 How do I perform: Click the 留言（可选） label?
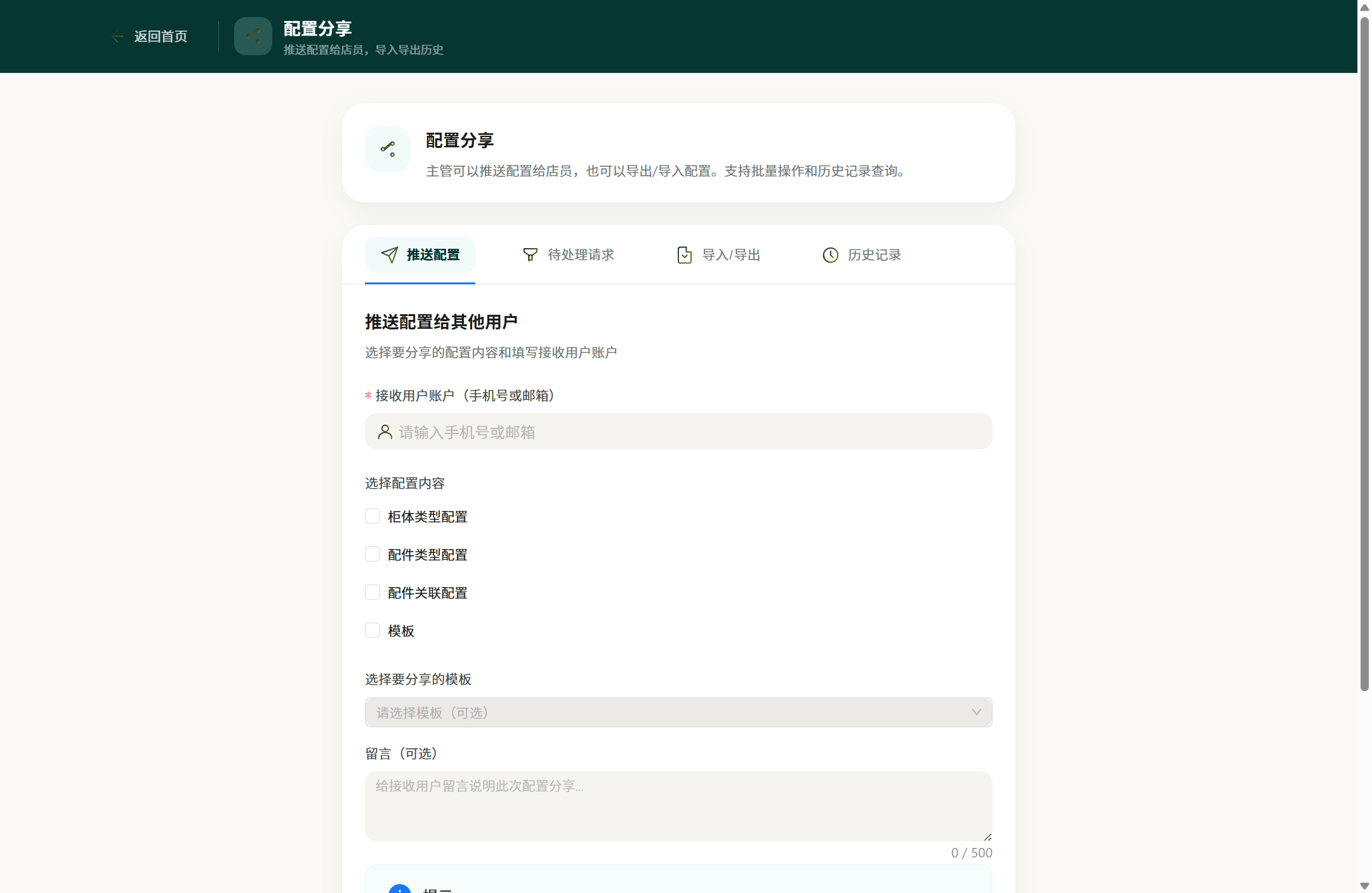click(401, 754)
